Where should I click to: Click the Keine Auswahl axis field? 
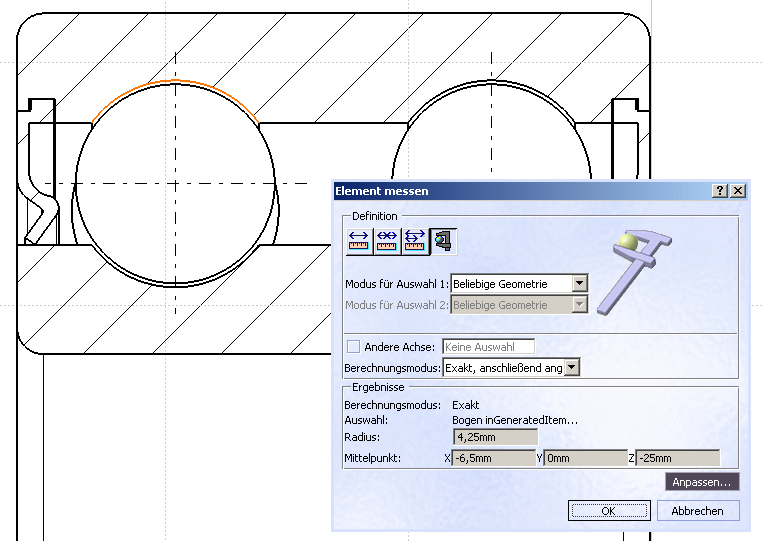488,347
